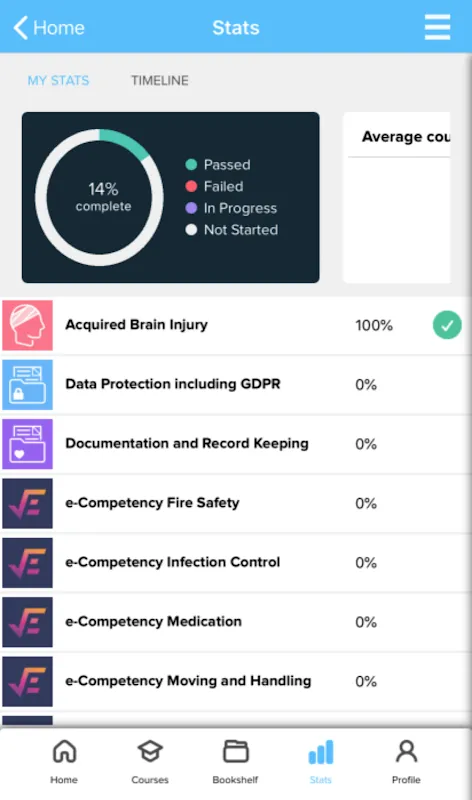Tap the green completed checkmark badge
The height and width of the screenshot is (800, 472).
[447, 325]
